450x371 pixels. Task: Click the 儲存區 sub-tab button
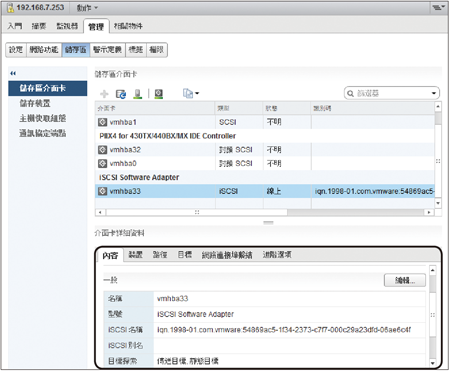pos(76,50)
